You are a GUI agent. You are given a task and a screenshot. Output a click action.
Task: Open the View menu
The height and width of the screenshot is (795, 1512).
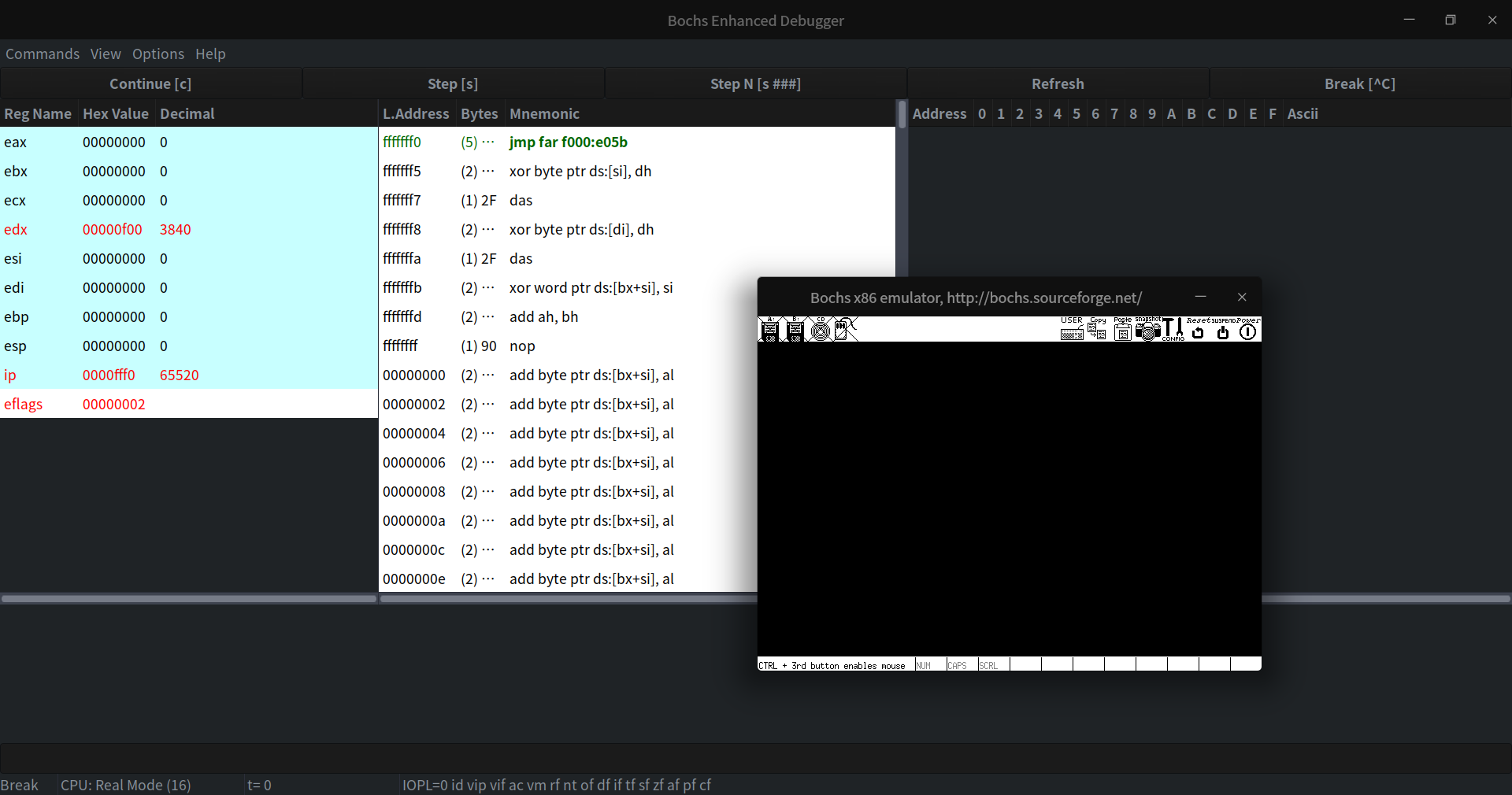coord(106,54)
